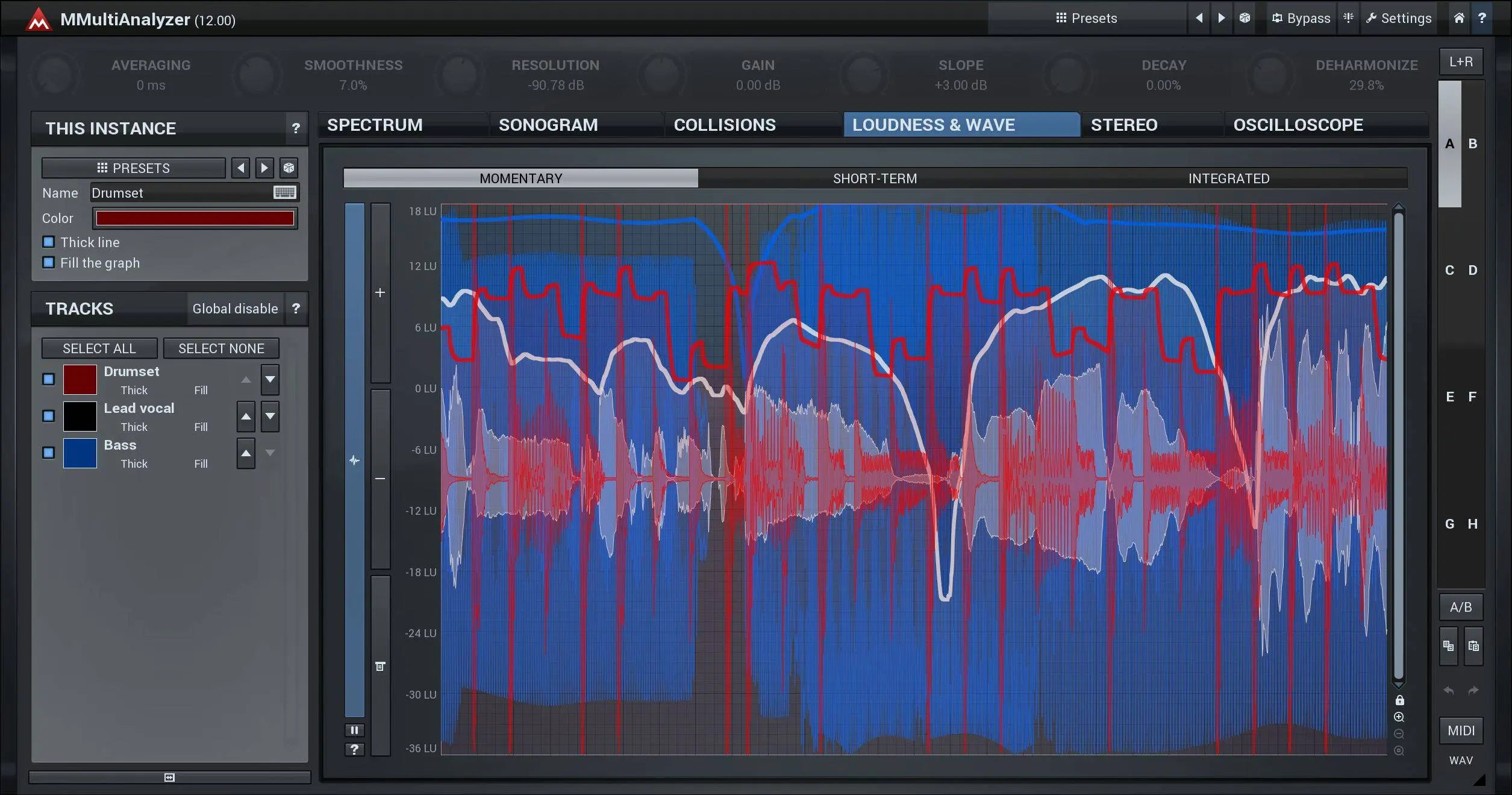Screen dimensions: 1512x795
Task: Click random preset dice in title bar
Action: tap(1245, 18)
